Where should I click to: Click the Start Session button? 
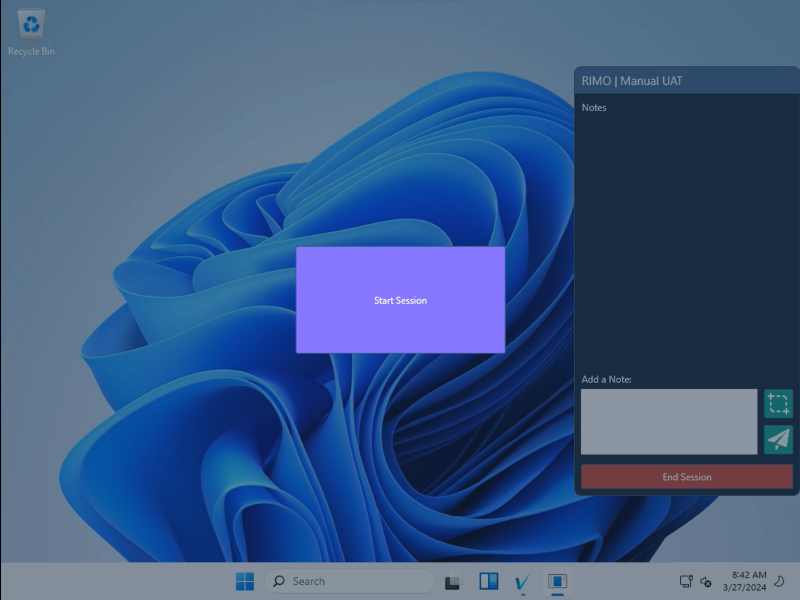point(400,300)
